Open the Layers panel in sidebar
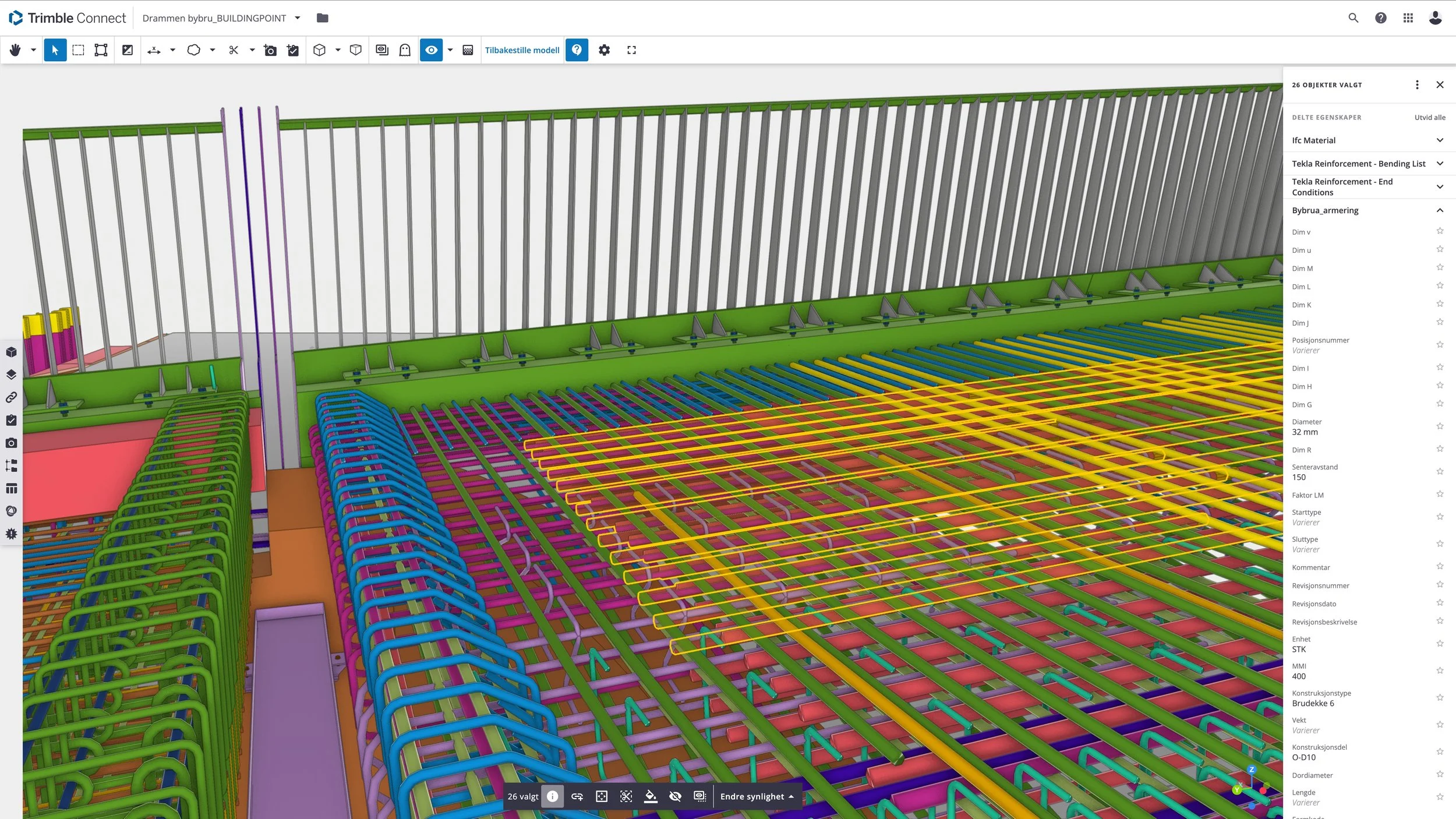The width and height of the screenshot is (1456, 819). [12, 375]
